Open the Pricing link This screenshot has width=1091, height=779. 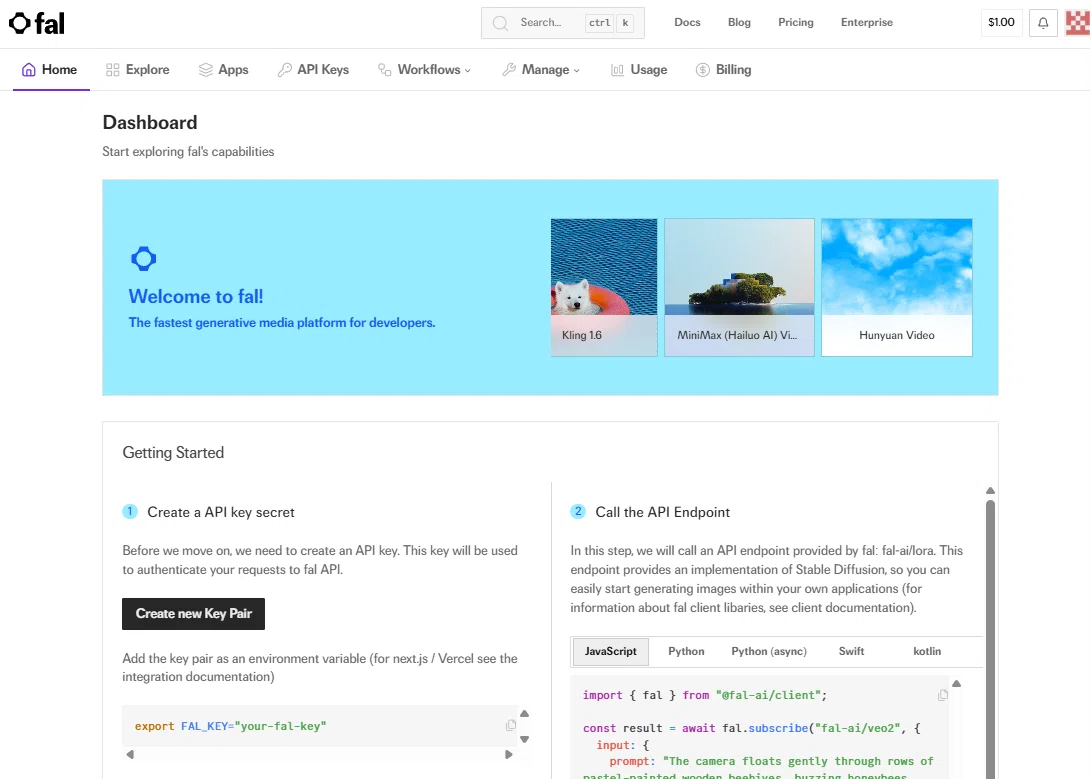[x=795, y=22]
